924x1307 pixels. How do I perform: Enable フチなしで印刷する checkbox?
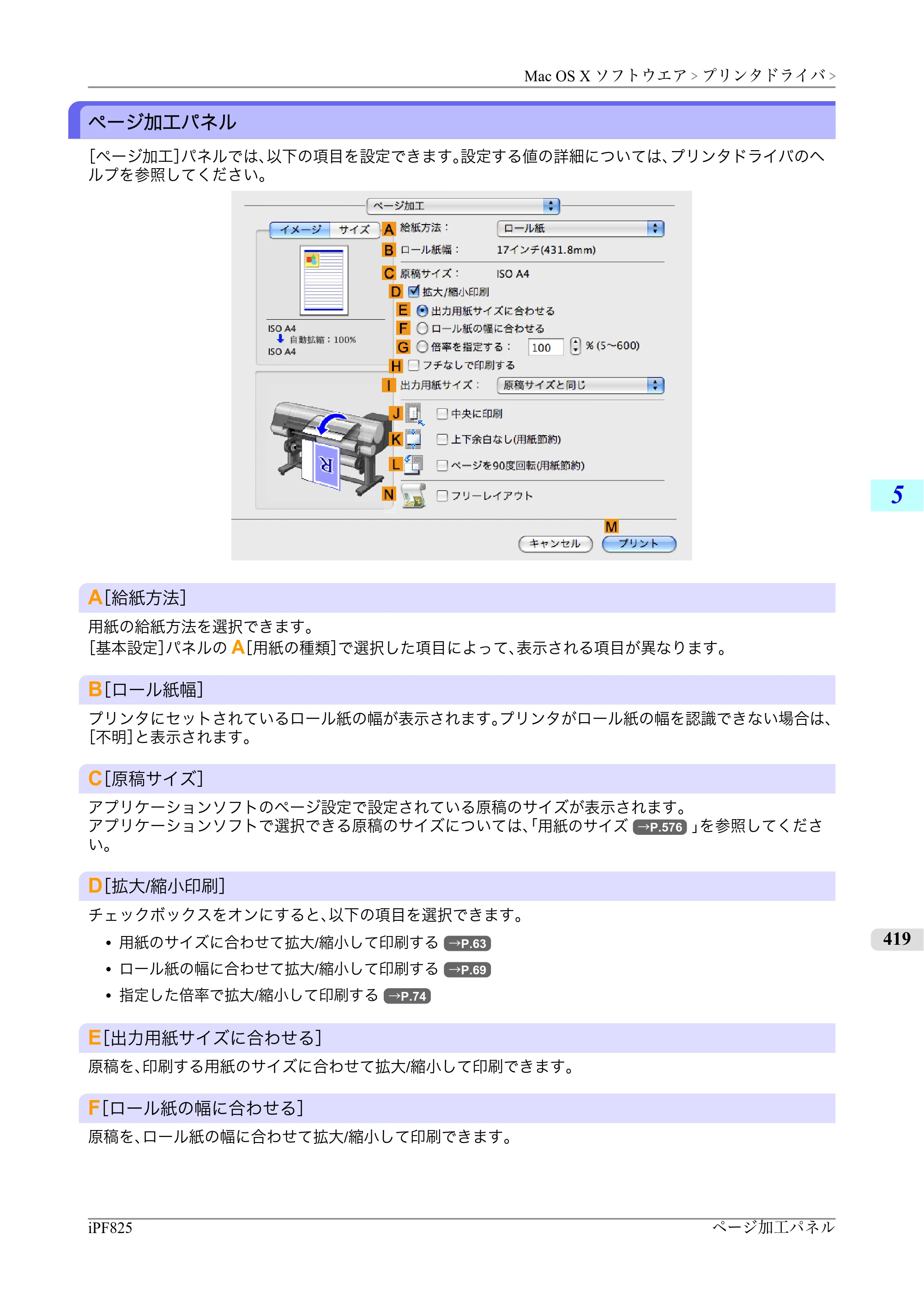(x=414, y=365)
